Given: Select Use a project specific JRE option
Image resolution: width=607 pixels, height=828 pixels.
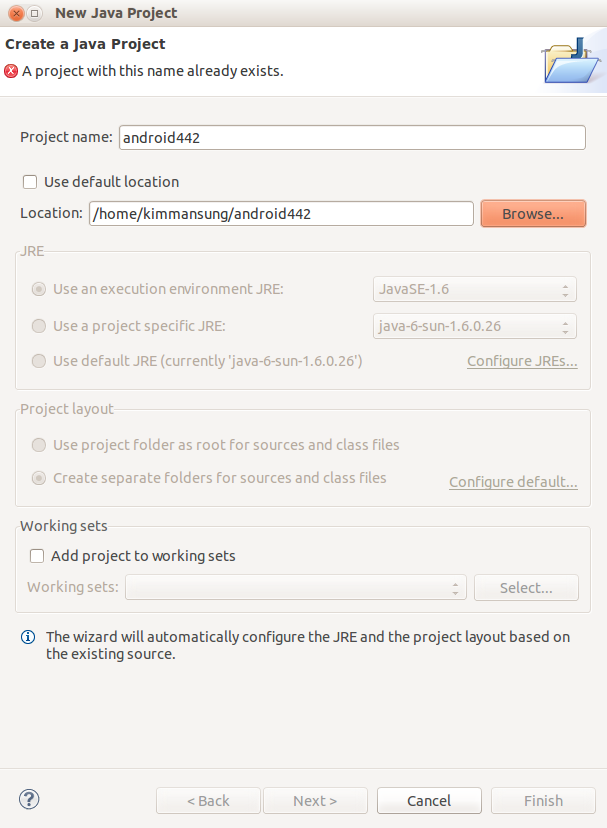Looking at the screenshot, I should pos(39,326).
